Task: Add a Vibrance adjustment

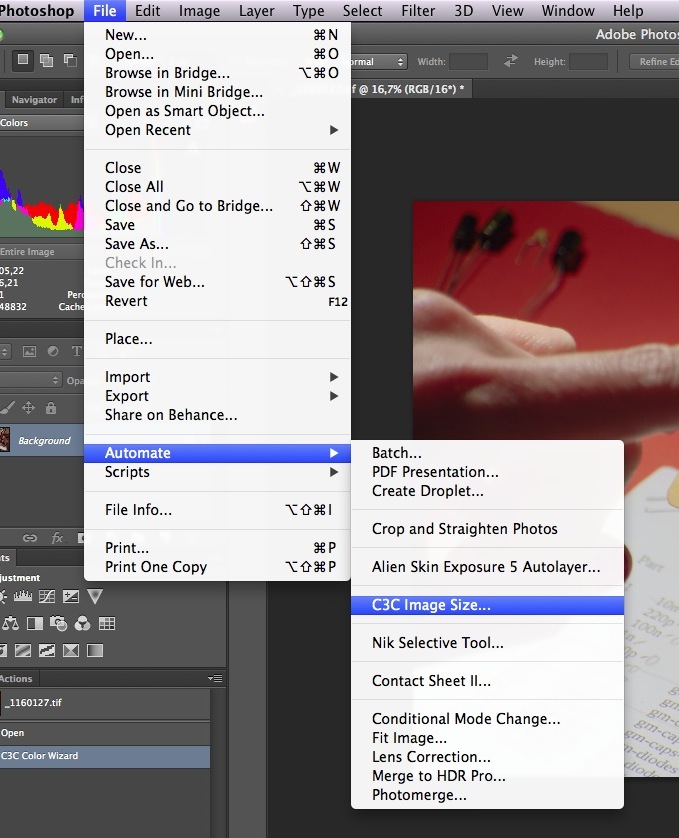Action: coord(95,596)
